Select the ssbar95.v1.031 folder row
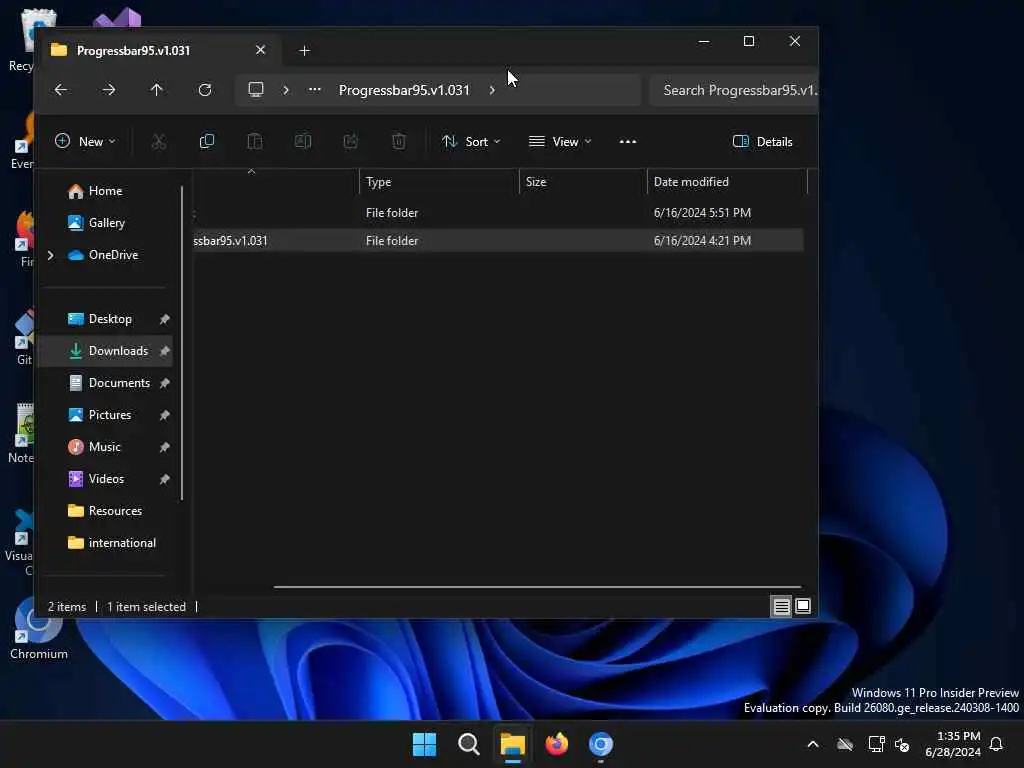 pyautogui.click(x=498, y=240)
